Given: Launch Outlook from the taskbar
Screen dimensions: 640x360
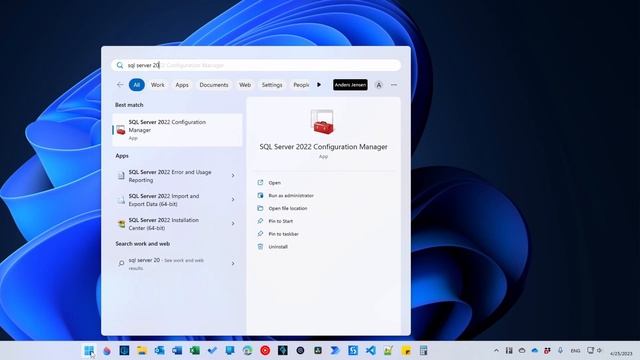Looking at the screenshot, I should pos(159,350).
